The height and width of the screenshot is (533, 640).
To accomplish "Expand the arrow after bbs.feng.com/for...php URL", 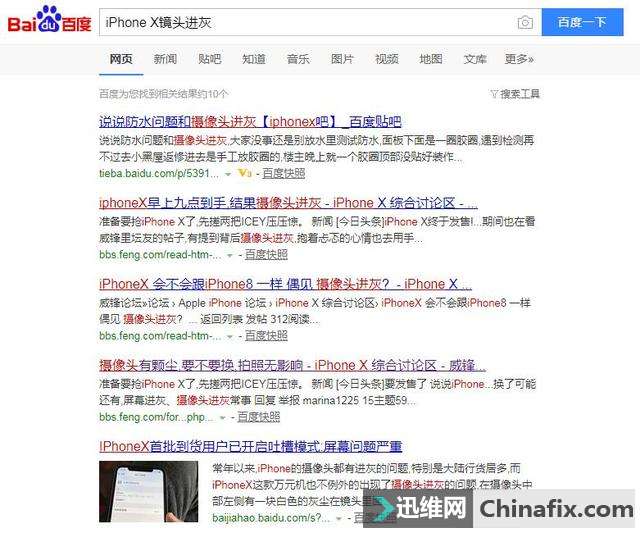I will [222, 418].
